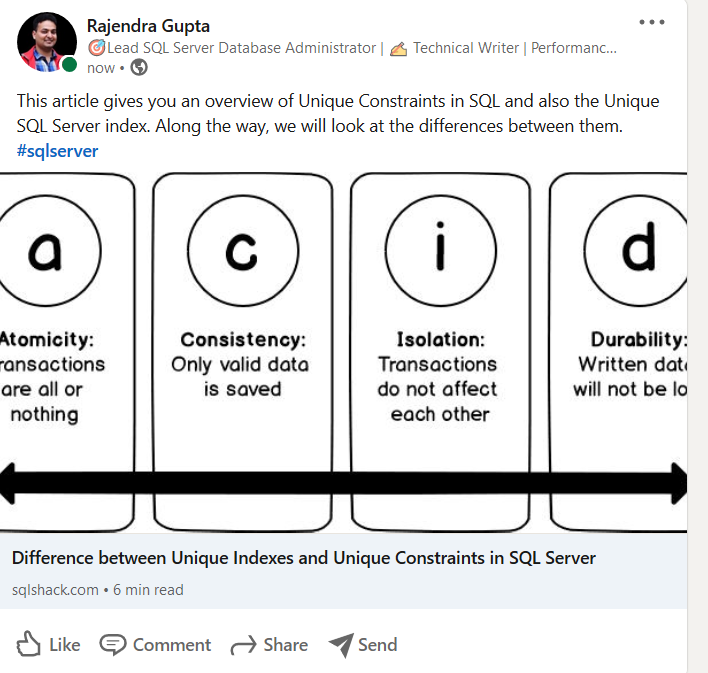Click the green online status indicator
The height and width of the screenshot is (673, 708).
(x=70, y=66)
